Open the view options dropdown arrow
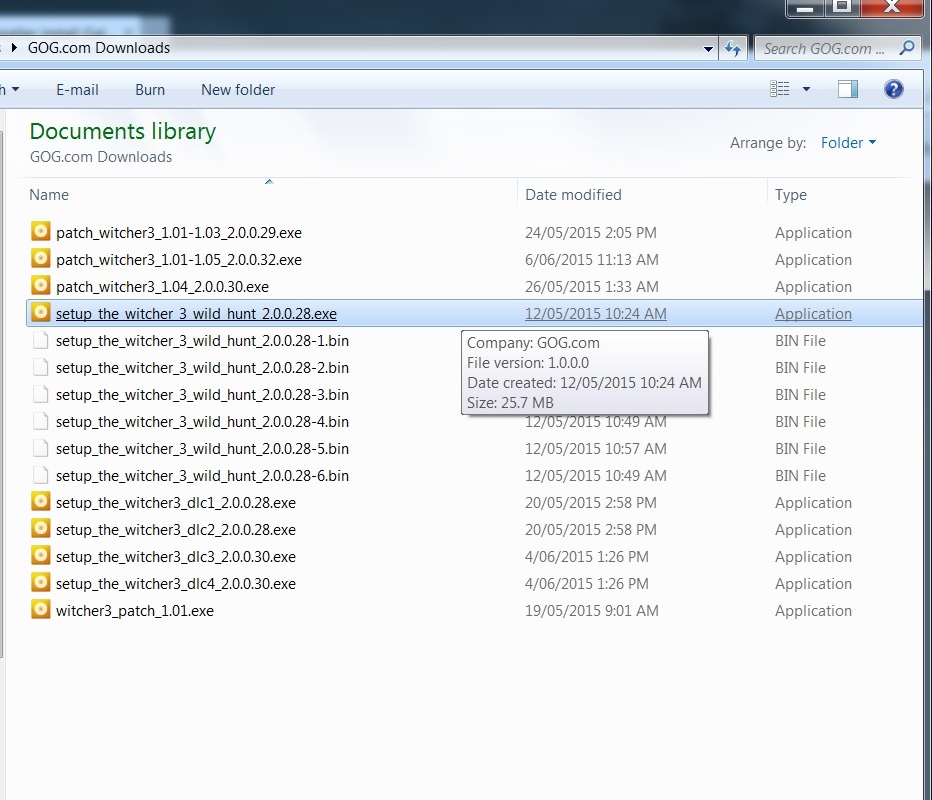Image resolution: width=932 pixels, height=800 pixels. (806, 89)
